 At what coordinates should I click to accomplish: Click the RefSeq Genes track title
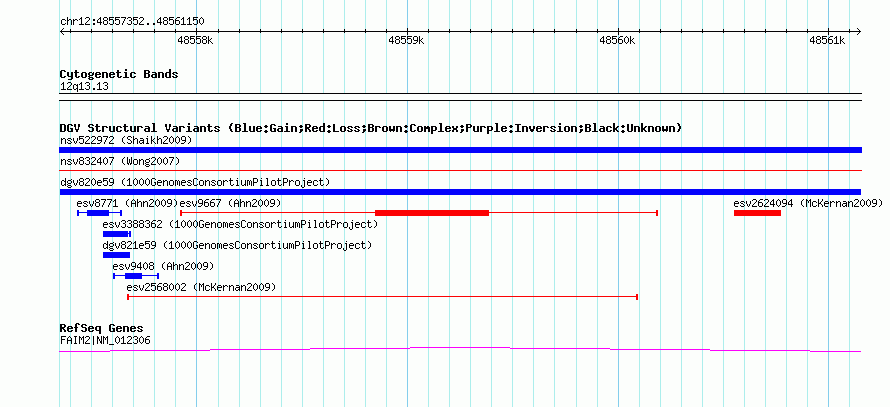pos(101,328)
